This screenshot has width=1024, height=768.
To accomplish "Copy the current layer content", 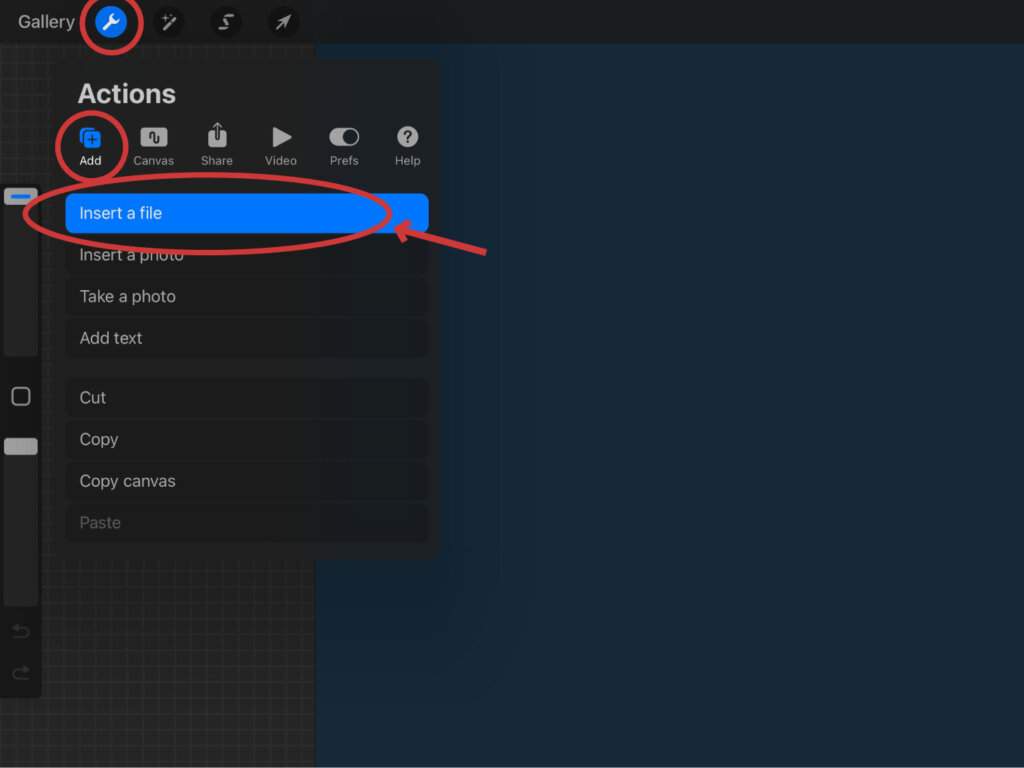I will (246, 440).
